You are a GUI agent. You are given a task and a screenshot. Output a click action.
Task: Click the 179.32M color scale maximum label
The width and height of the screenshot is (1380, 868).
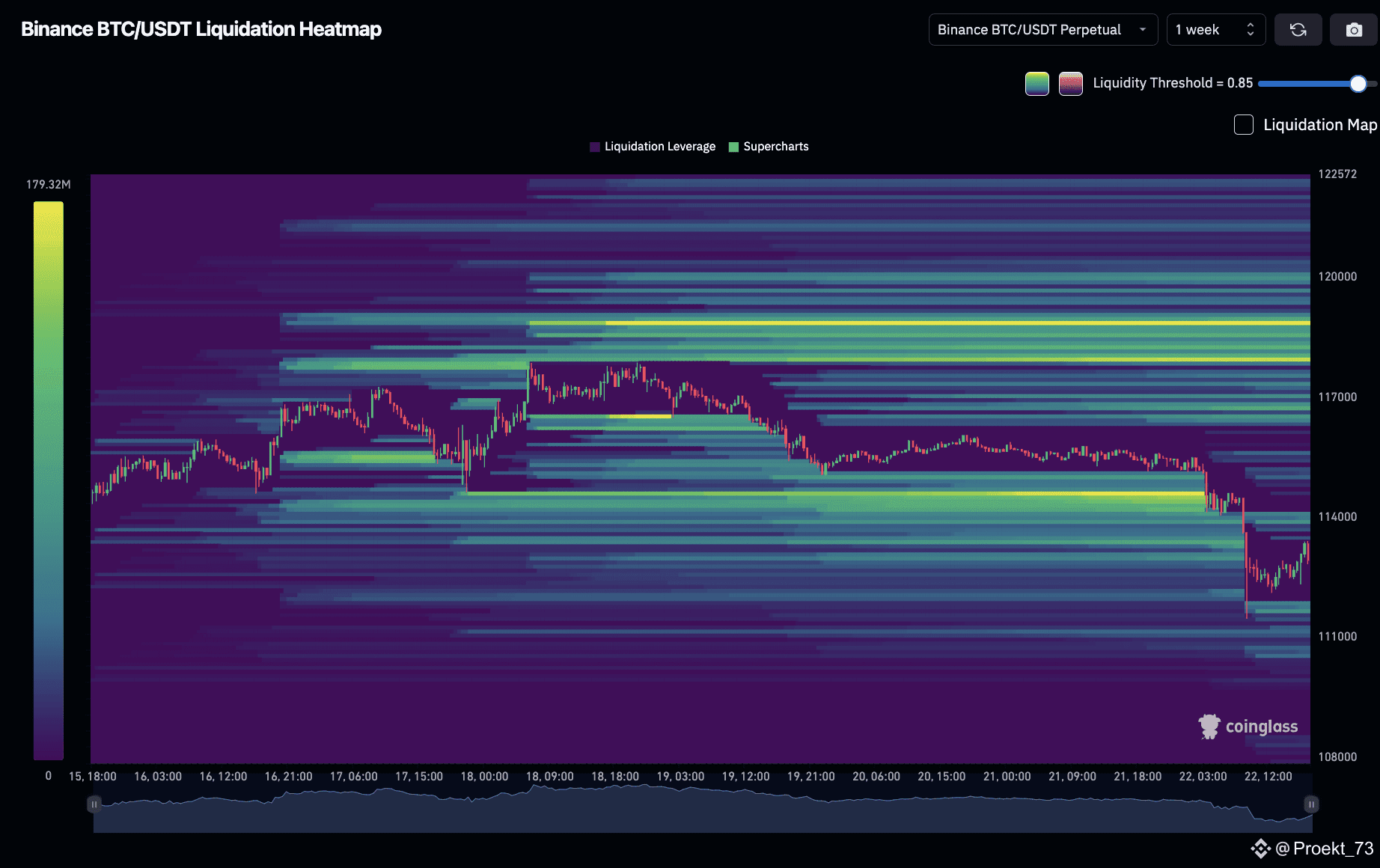click(49, 185)
